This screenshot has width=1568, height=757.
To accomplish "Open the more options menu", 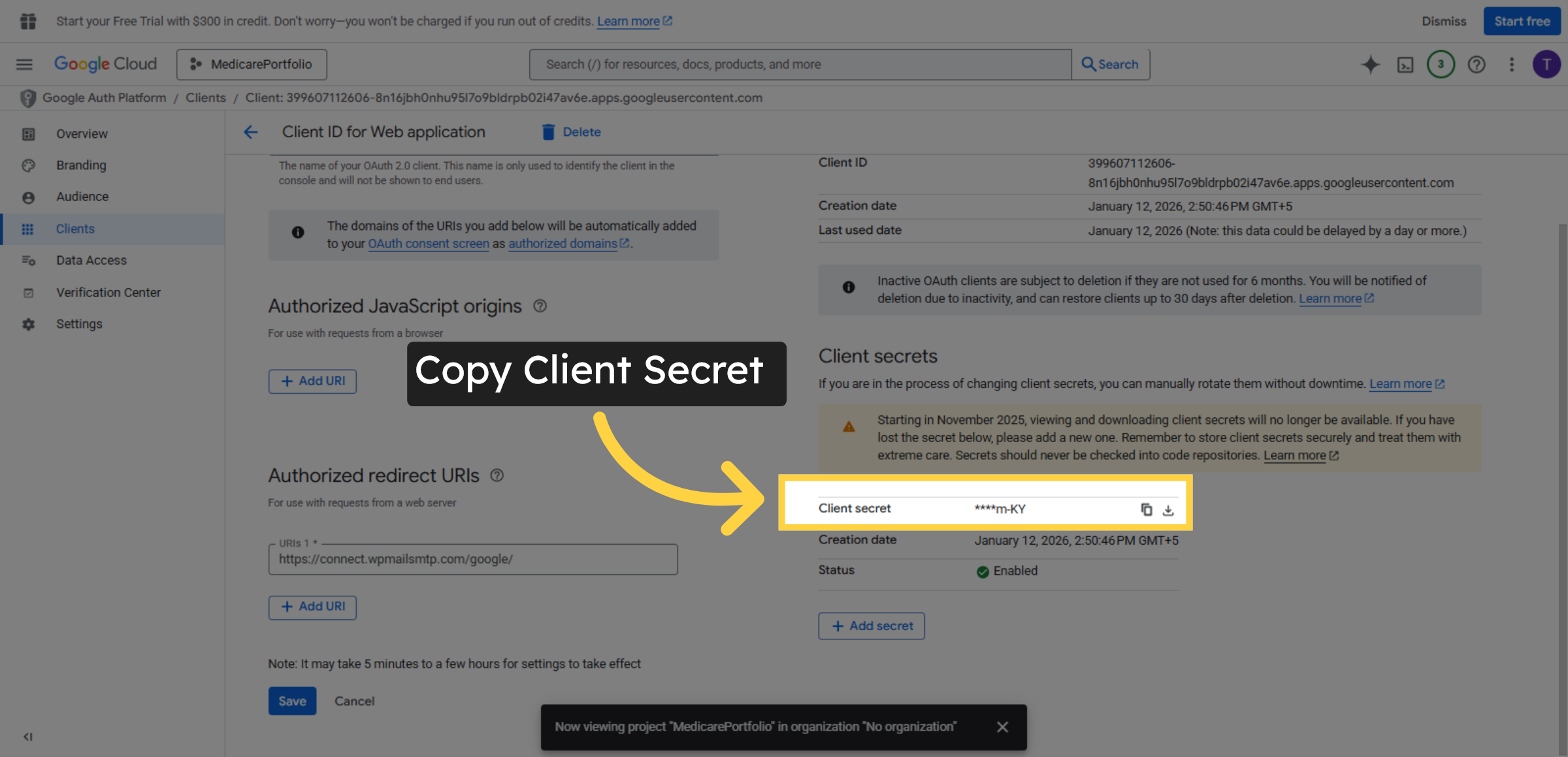I will (1512, 64).
